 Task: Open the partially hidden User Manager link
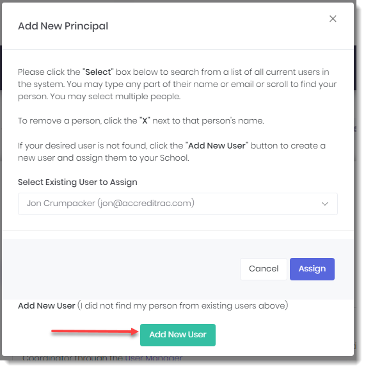[154, 358]
